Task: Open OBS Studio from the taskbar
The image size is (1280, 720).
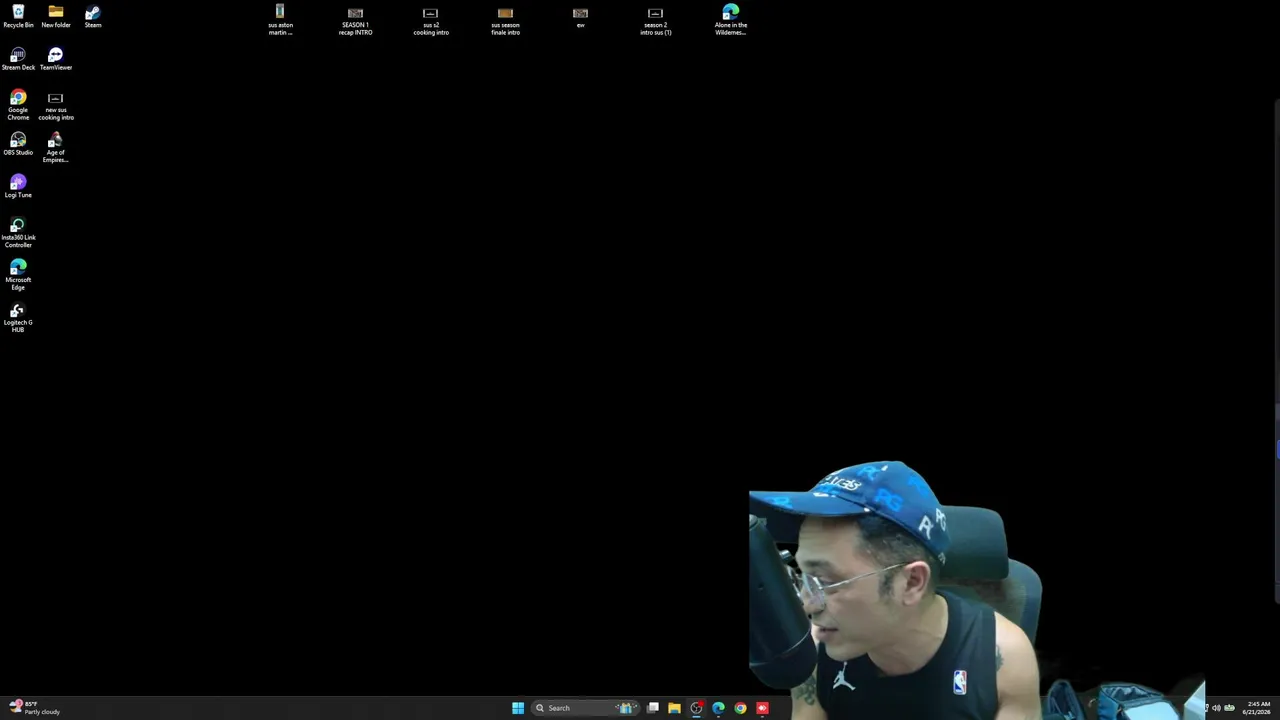Action: [x=696, y=708]
